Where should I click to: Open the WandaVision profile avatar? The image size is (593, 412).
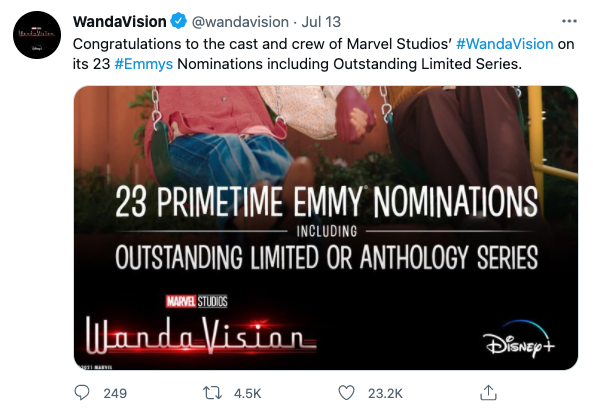[x=37, y=35]
